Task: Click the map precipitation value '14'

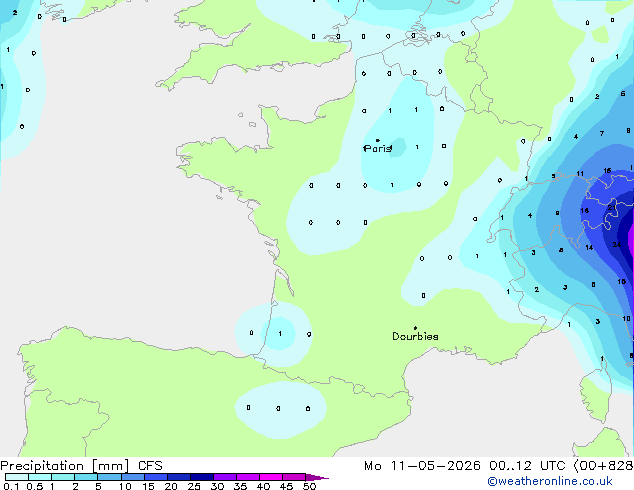Action: click(589, 247)
